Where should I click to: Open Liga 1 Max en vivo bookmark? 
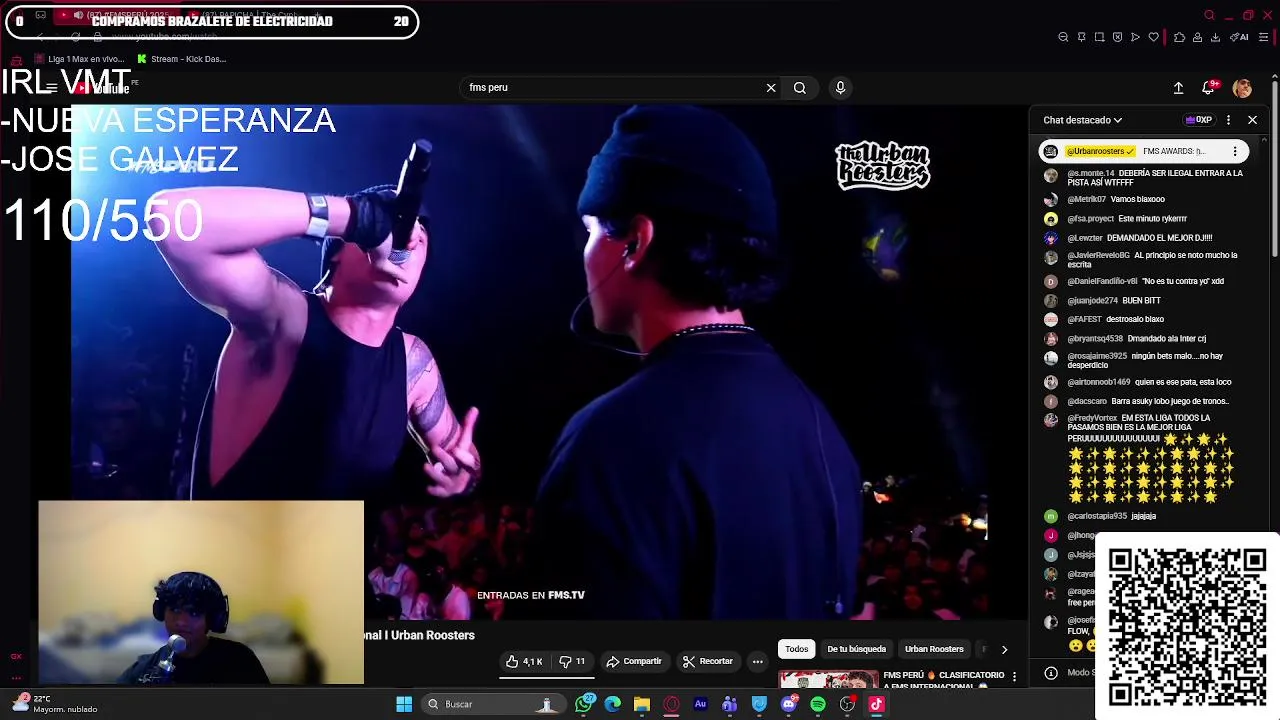point(80,59)
